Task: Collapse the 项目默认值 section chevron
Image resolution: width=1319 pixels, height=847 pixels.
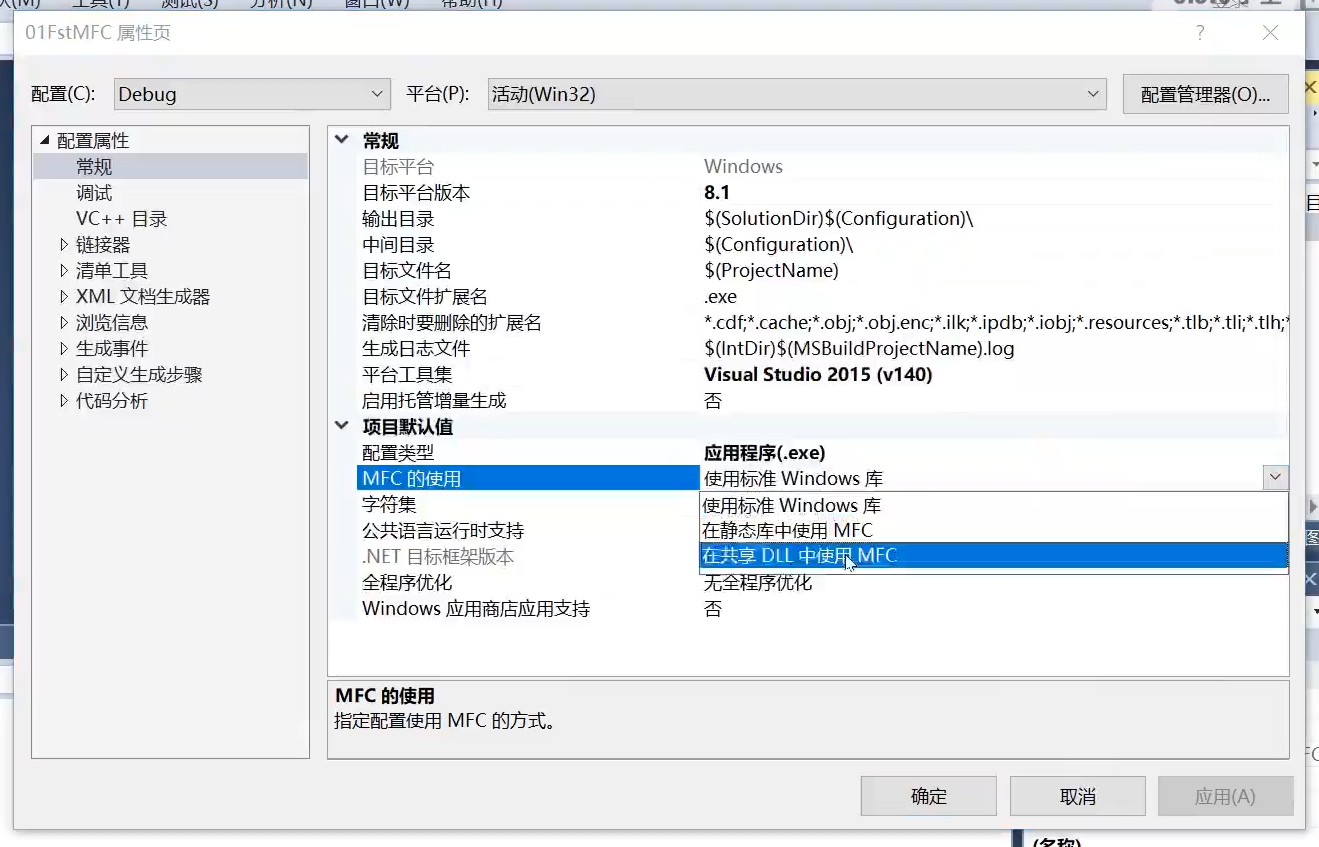Action: tap(342, 426)
